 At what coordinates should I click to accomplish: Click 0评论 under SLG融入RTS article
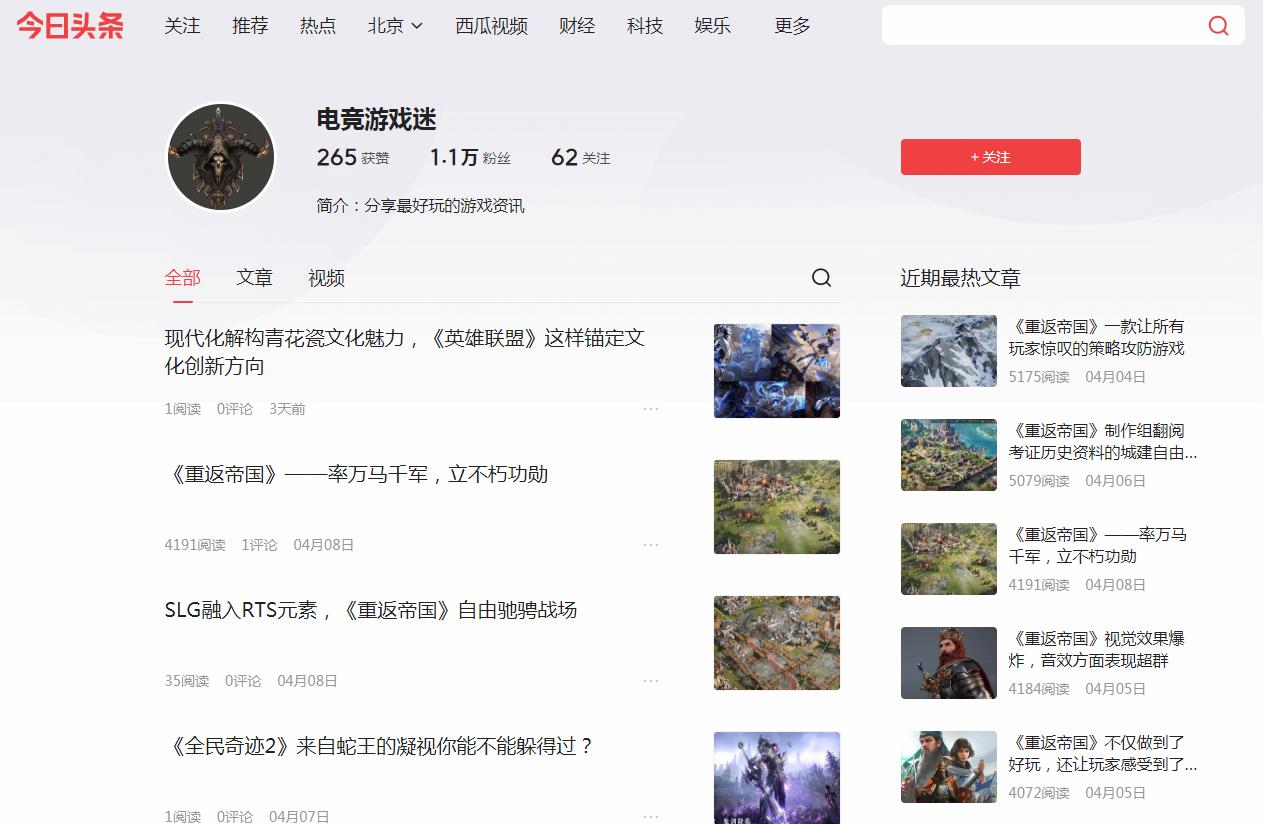tap(243, 681)
